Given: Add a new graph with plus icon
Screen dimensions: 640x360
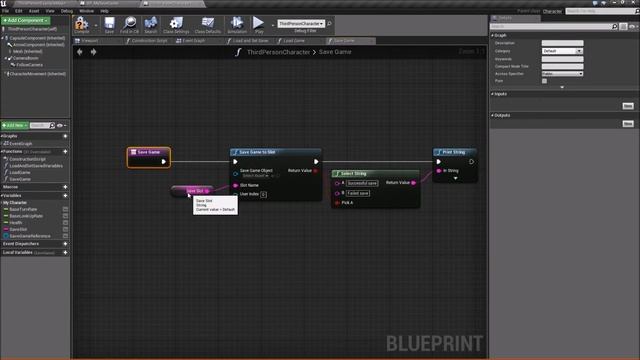Looking at the screenshot, I should coord(65,136).
